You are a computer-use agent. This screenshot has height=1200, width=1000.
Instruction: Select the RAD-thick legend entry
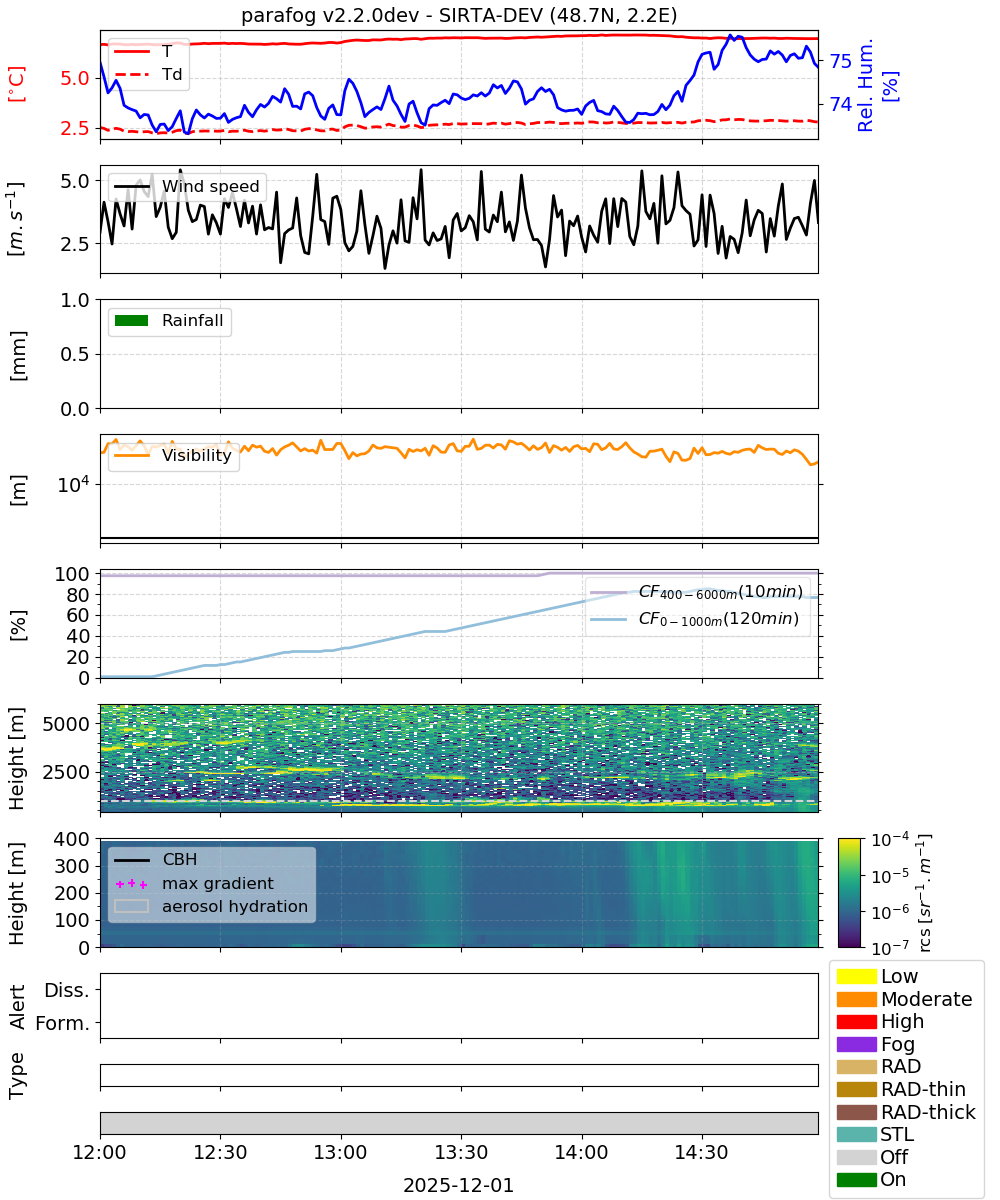(906, 1112)
